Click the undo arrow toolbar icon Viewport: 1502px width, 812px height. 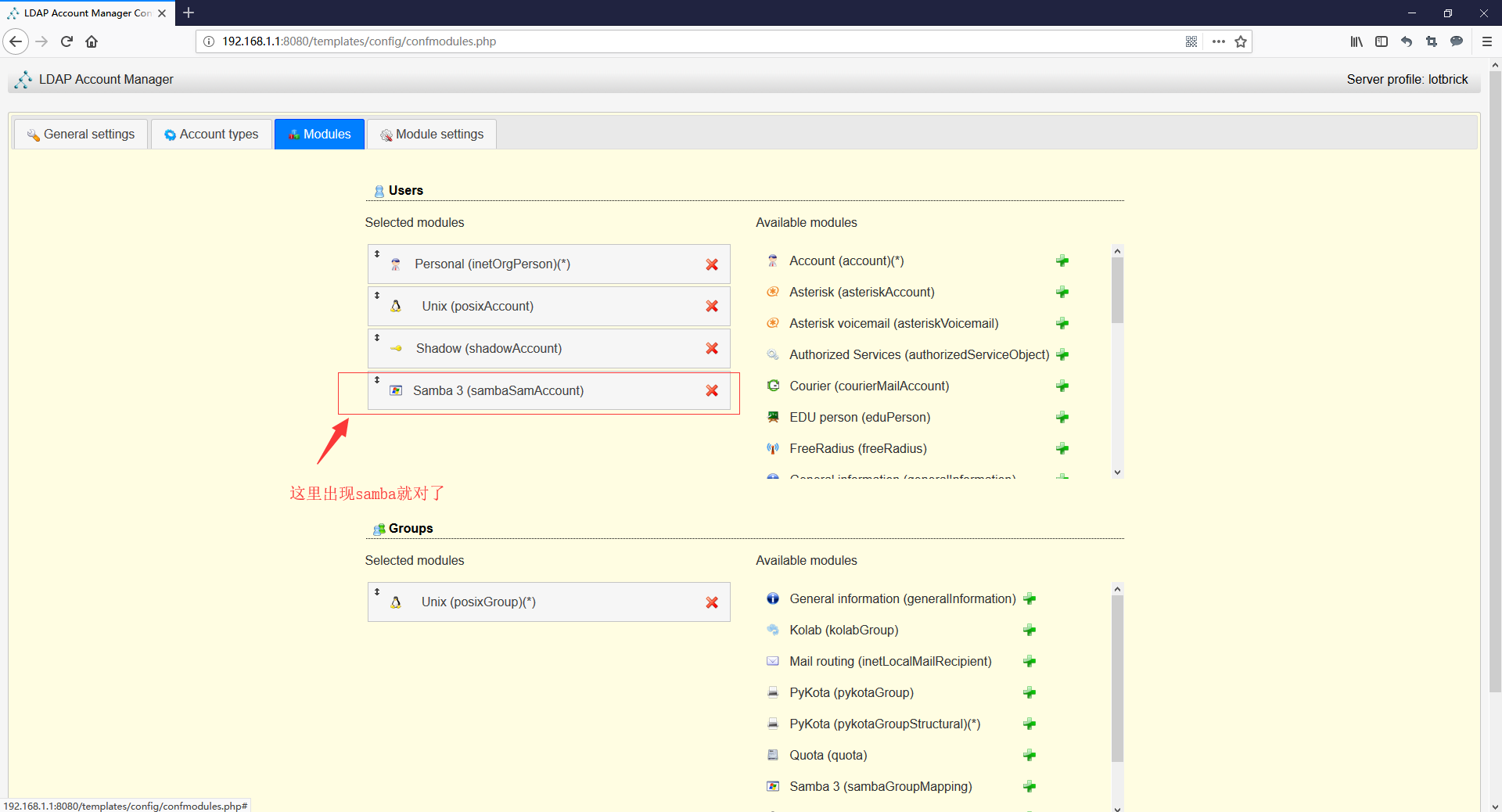click(x=1407, y=41)
